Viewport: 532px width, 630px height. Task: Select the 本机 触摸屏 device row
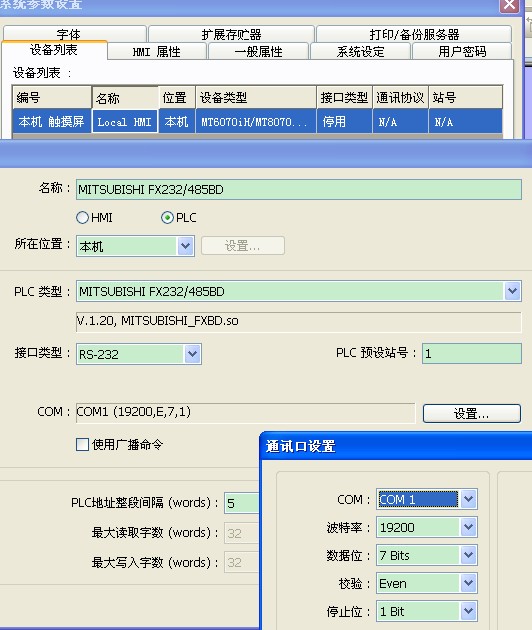point(257,121)
